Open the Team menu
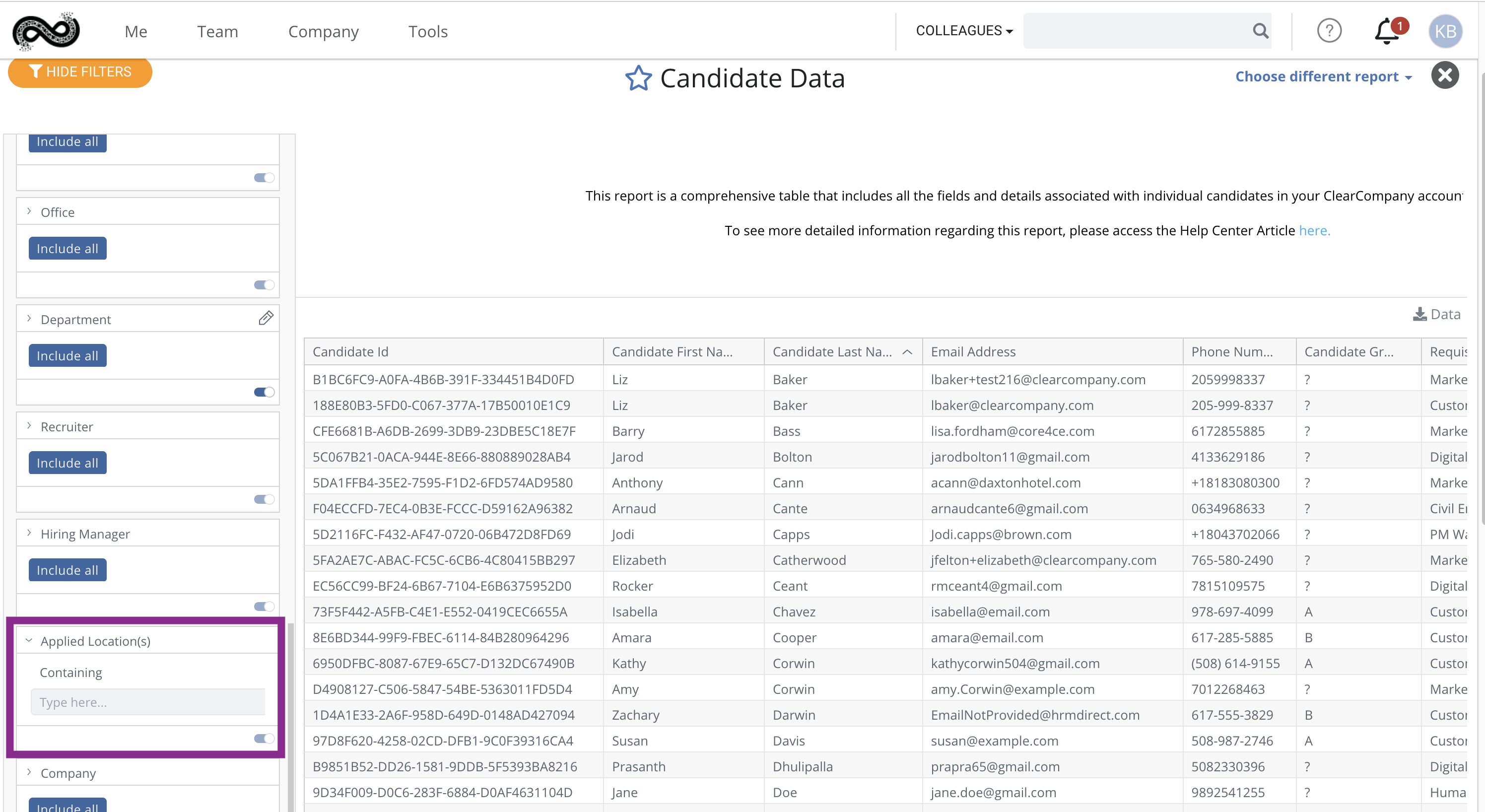The height and width of the screenshot is (812, 1485). click(217, 32)
